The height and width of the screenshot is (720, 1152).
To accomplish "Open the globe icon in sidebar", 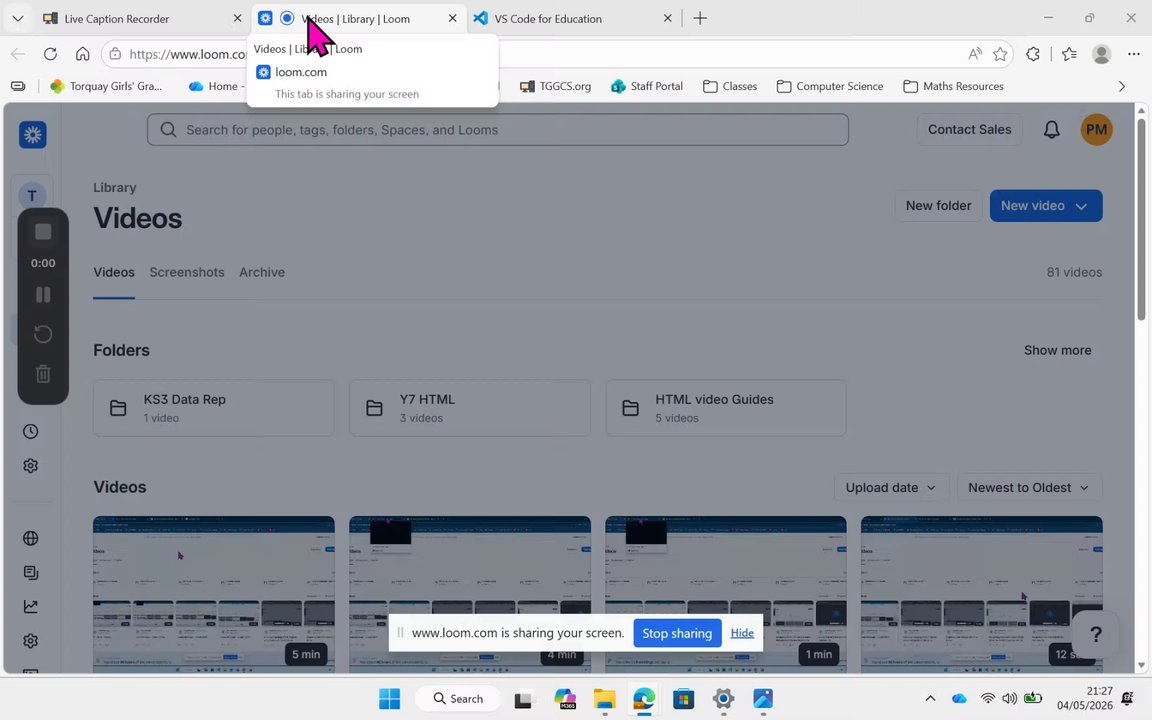I will click(x=30, y=538).
